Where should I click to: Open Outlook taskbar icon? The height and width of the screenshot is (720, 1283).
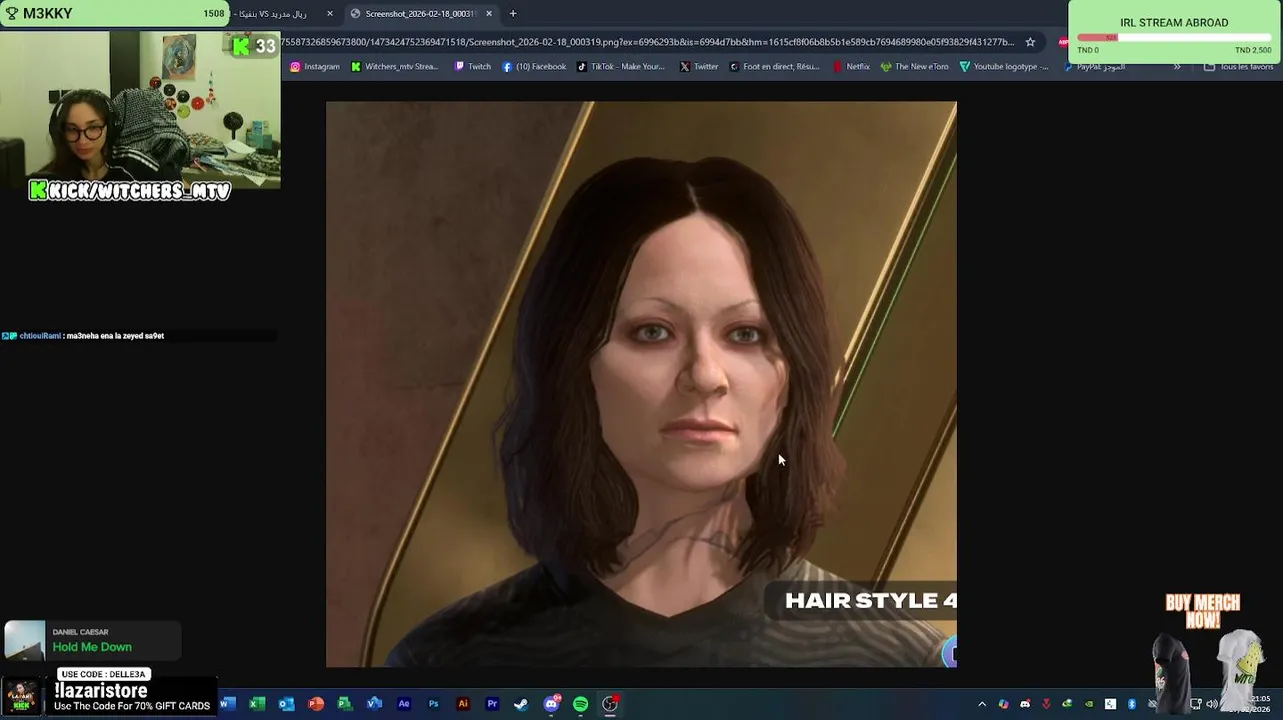[x=286, y=704]
